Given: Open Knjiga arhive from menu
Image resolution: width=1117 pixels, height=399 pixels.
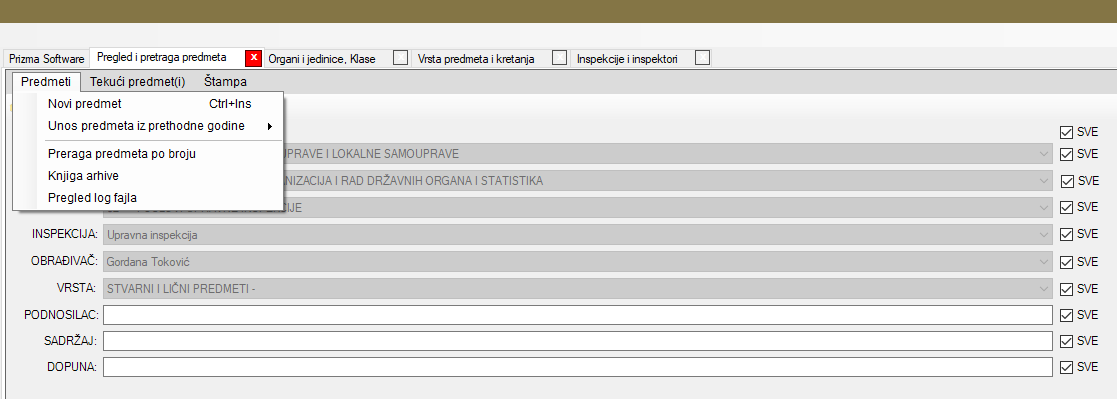Looking at the screenshot, I should click(148, 176).
